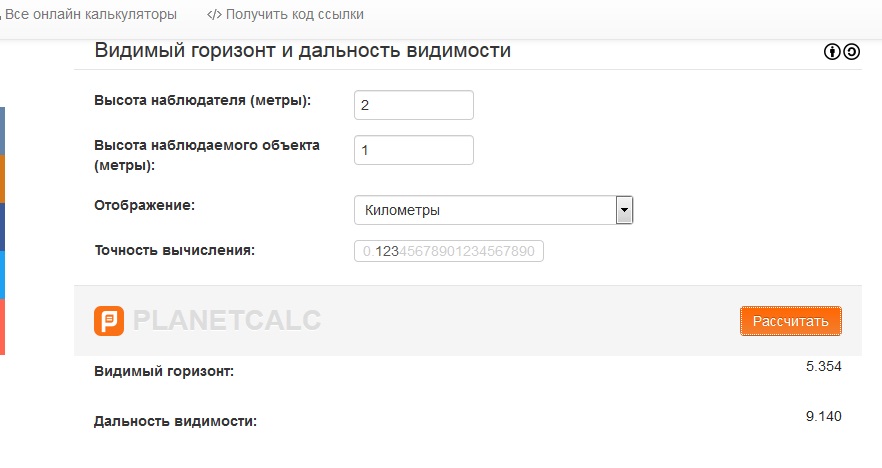Click the heading 'Видимый горизонт и дальность видимости'

pyautogui.click(x=303, y=51)
